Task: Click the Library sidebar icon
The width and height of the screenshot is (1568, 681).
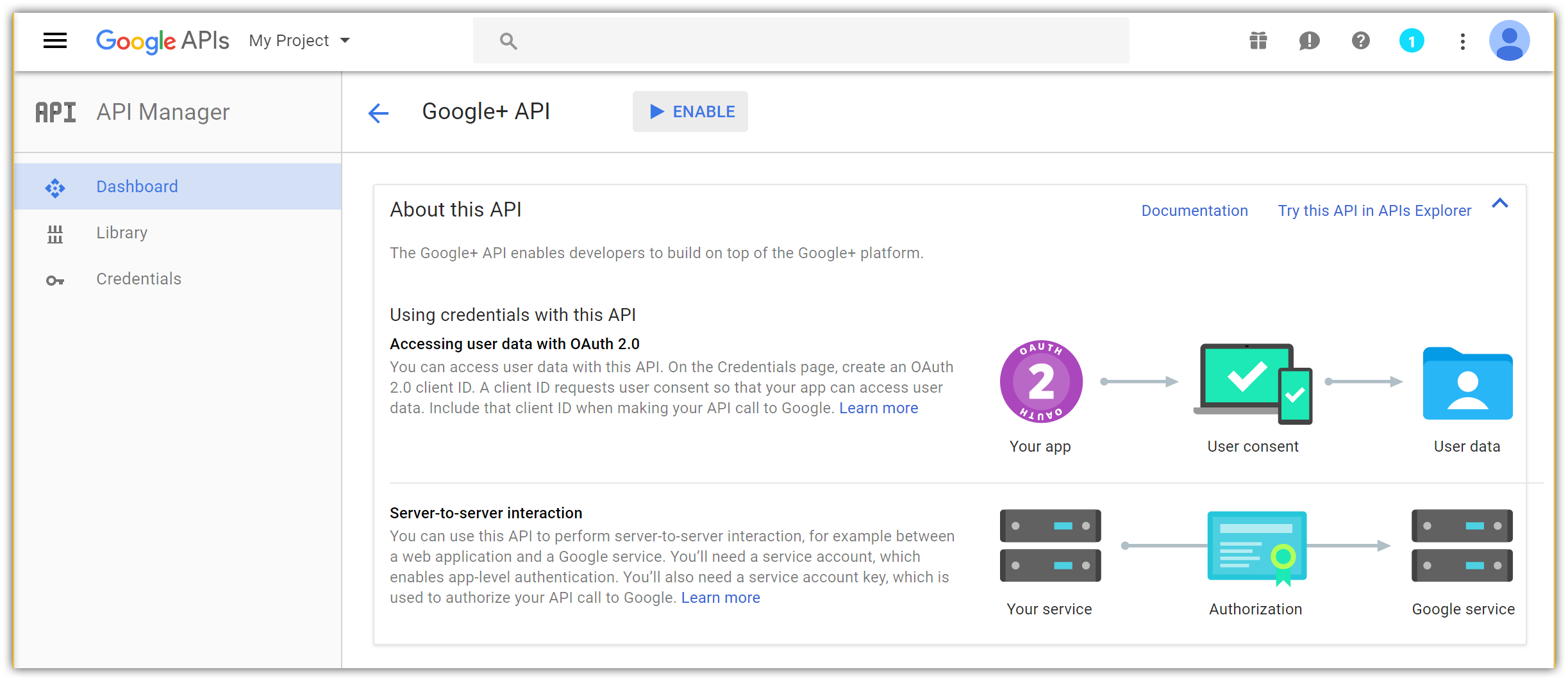Action: [55, 234]
